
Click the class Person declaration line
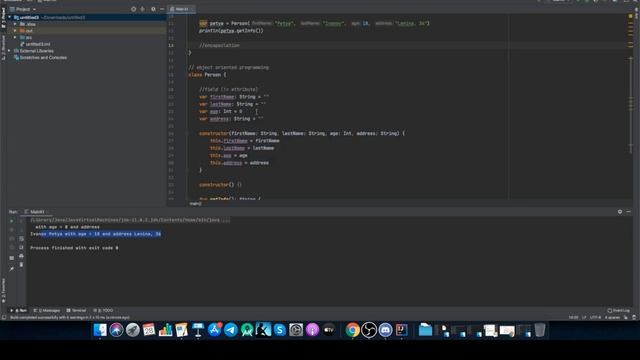pyautogui.click(x=207, y=75)
